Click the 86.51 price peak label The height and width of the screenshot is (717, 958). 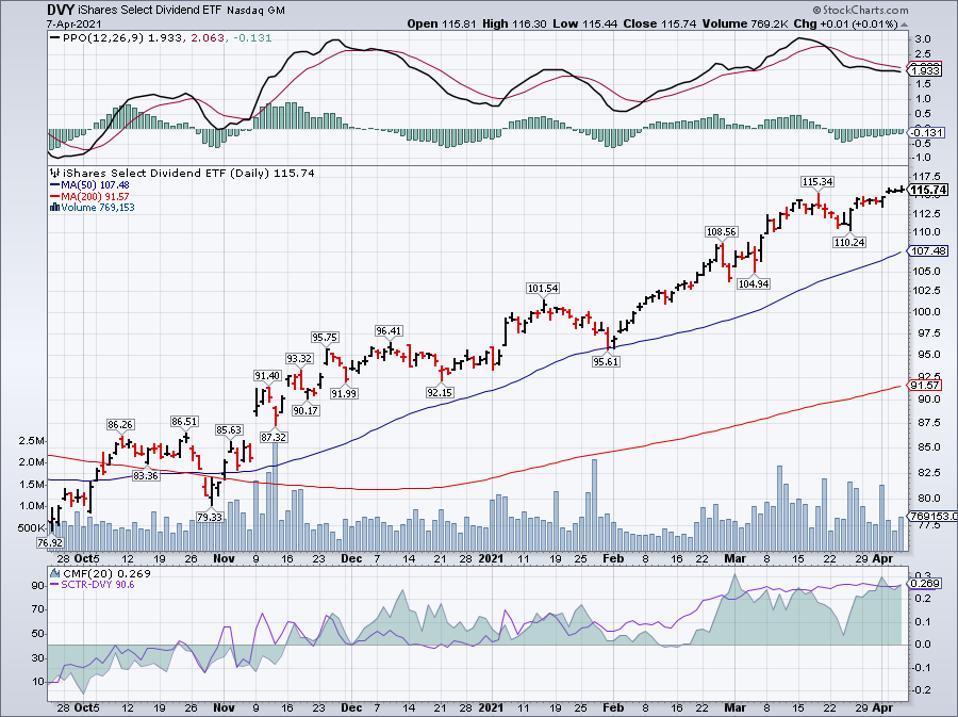pyautogui.click(x=186, y=421)
